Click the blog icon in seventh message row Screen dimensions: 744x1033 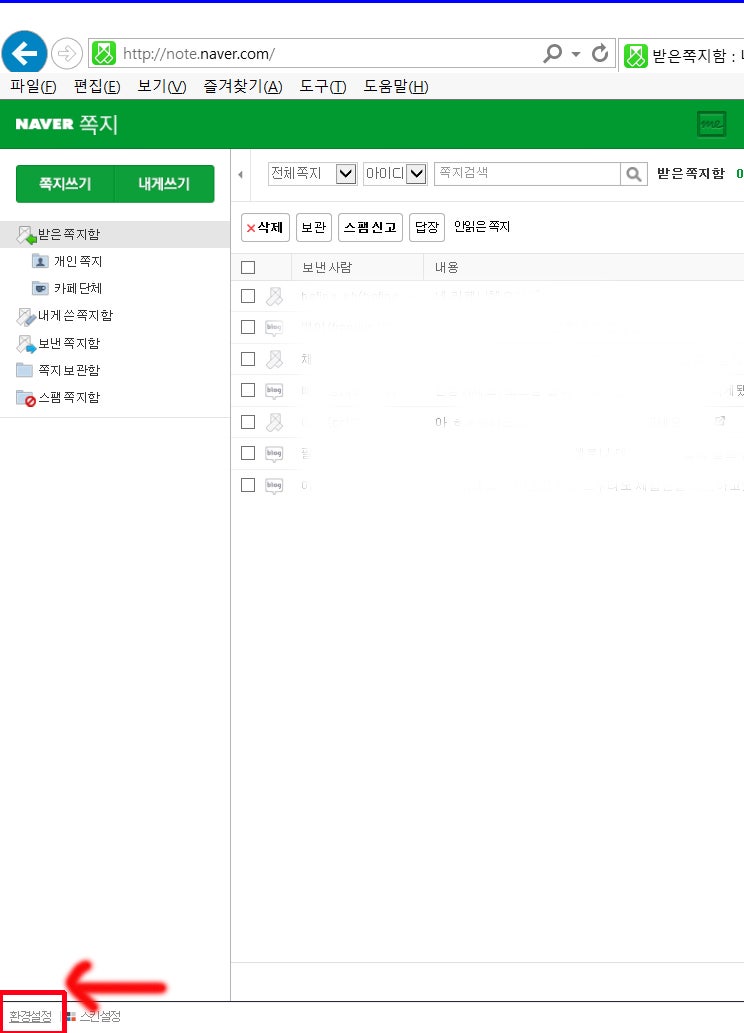274,486
